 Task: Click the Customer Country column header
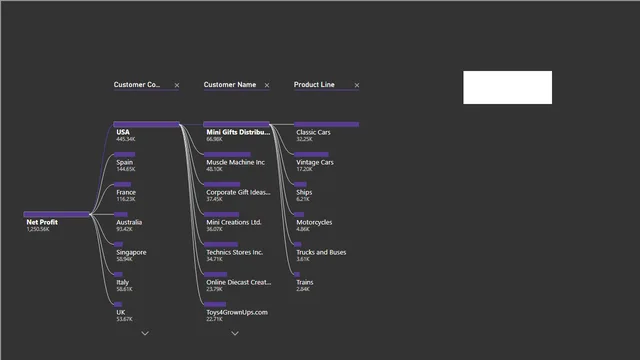tap(137, 84)
